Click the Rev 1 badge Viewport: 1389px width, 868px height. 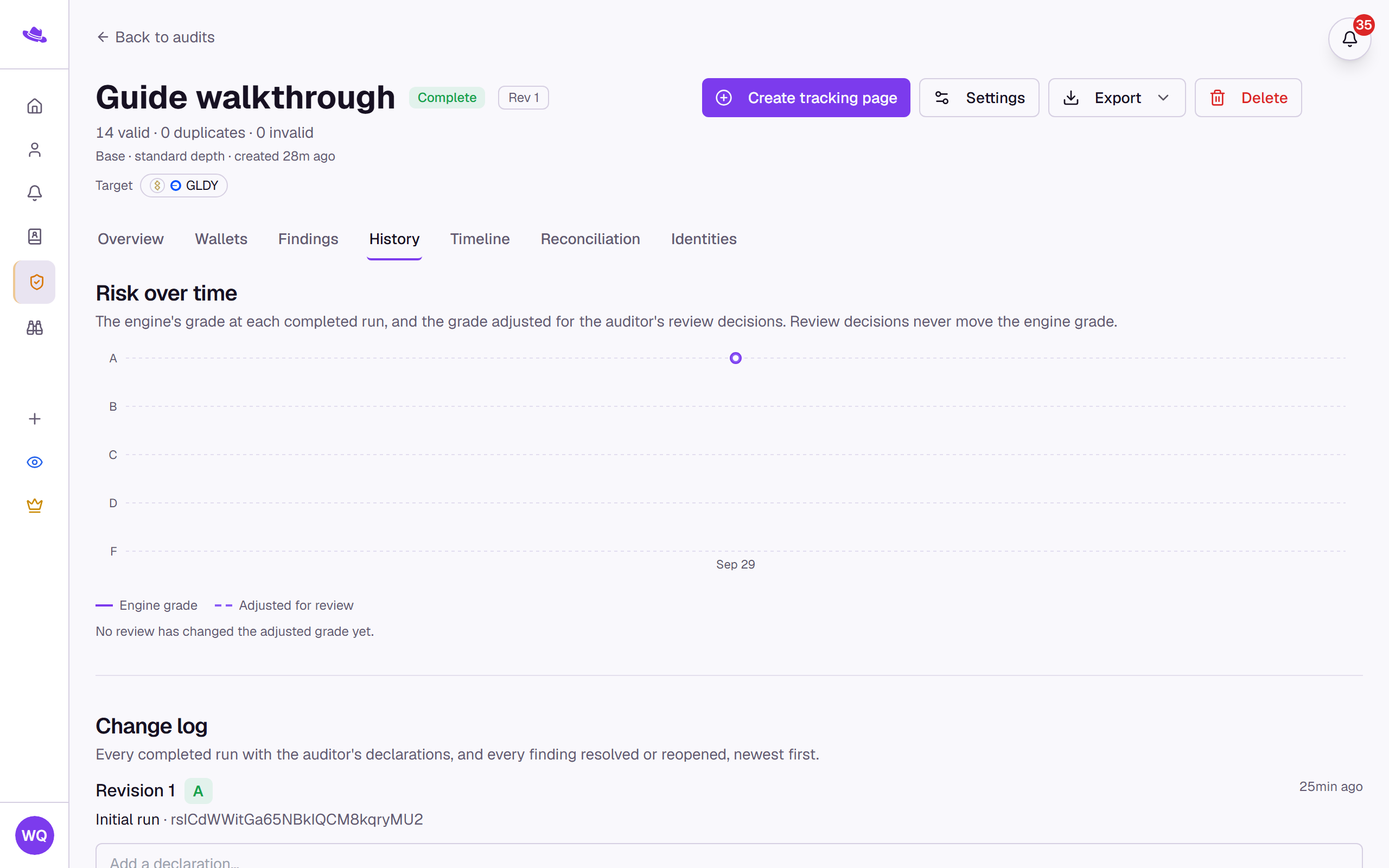pos(524,98)
